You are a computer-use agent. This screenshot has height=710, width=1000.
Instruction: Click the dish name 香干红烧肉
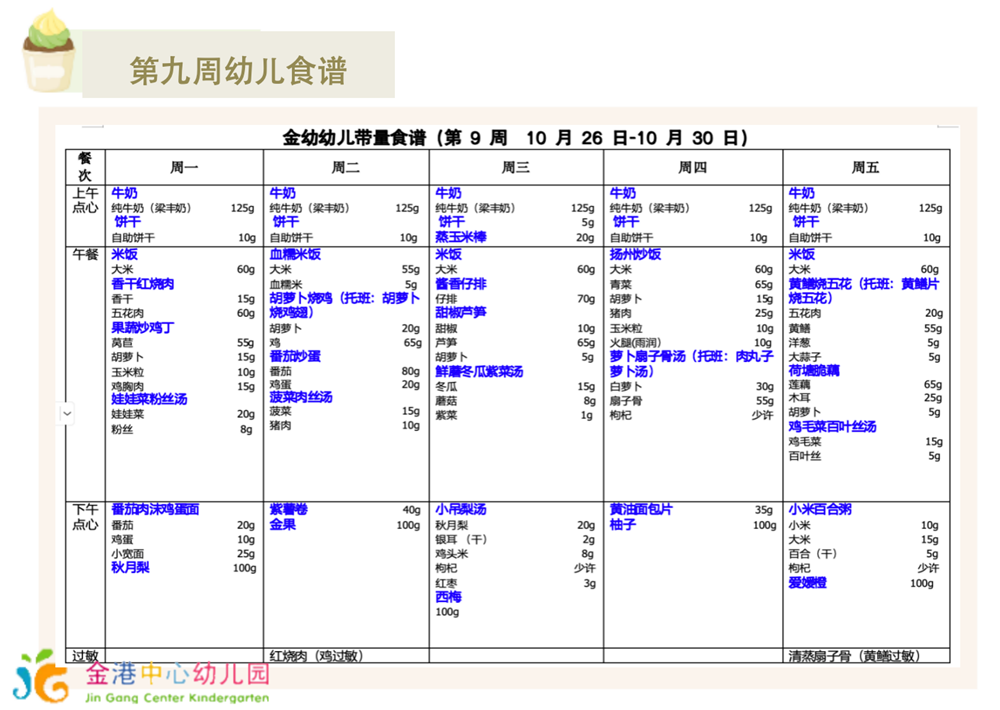(143, 284)
